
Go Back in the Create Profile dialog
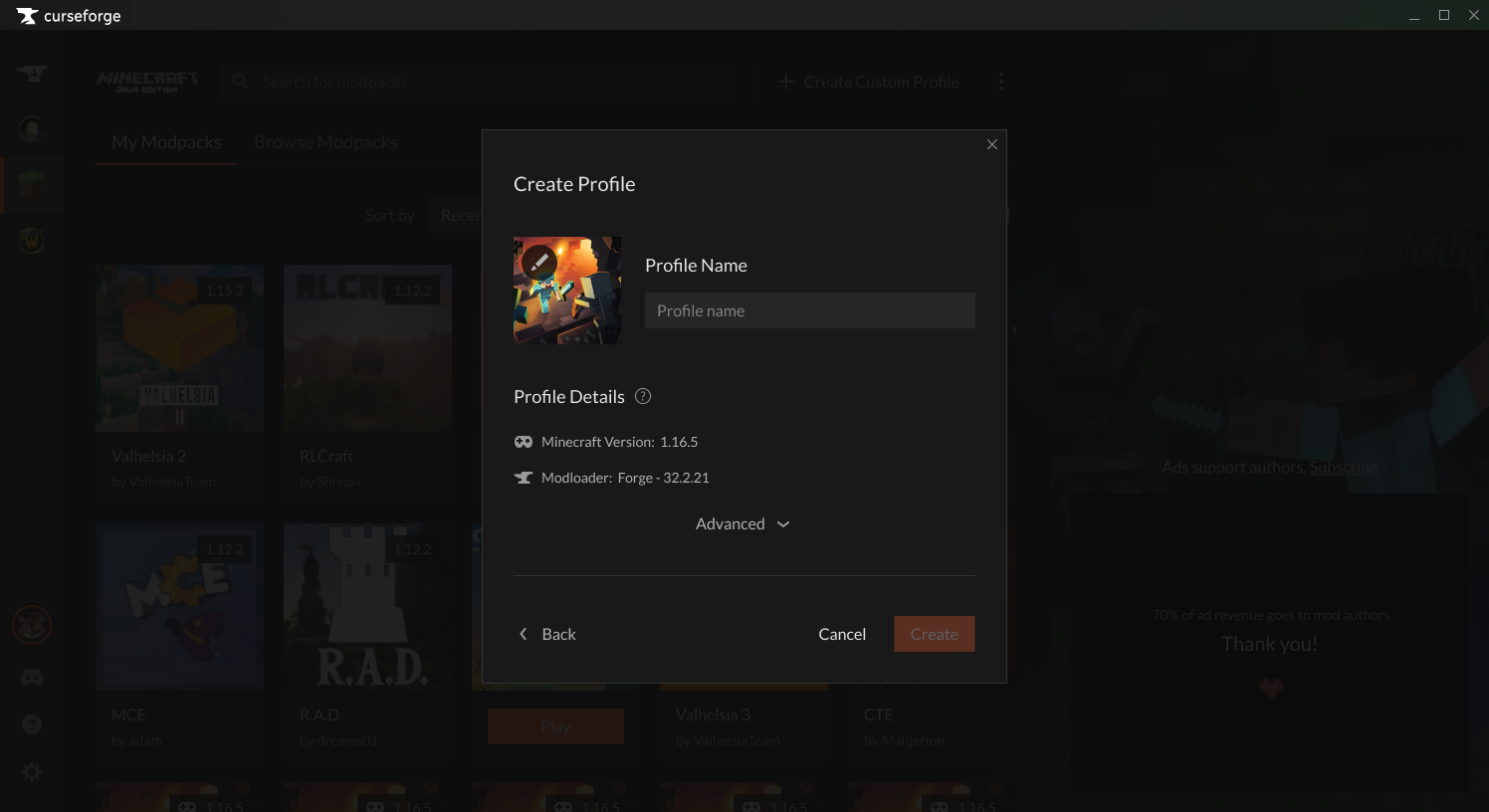coord(547,634)
